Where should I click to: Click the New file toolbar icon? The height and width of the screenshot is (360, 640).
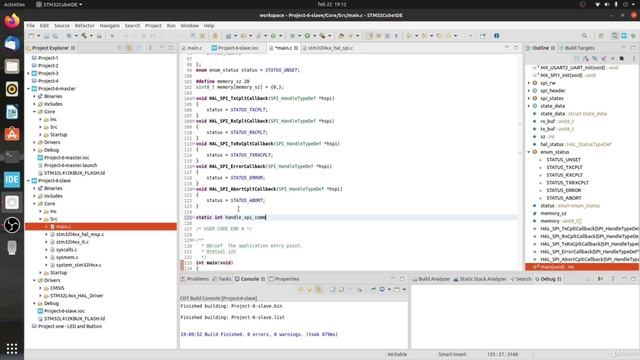pyautogui.click(x=31, y=36)
